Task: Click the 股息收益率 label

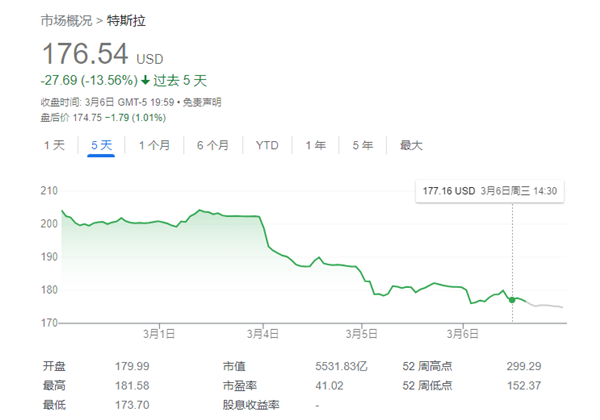Action: [251, 405]
